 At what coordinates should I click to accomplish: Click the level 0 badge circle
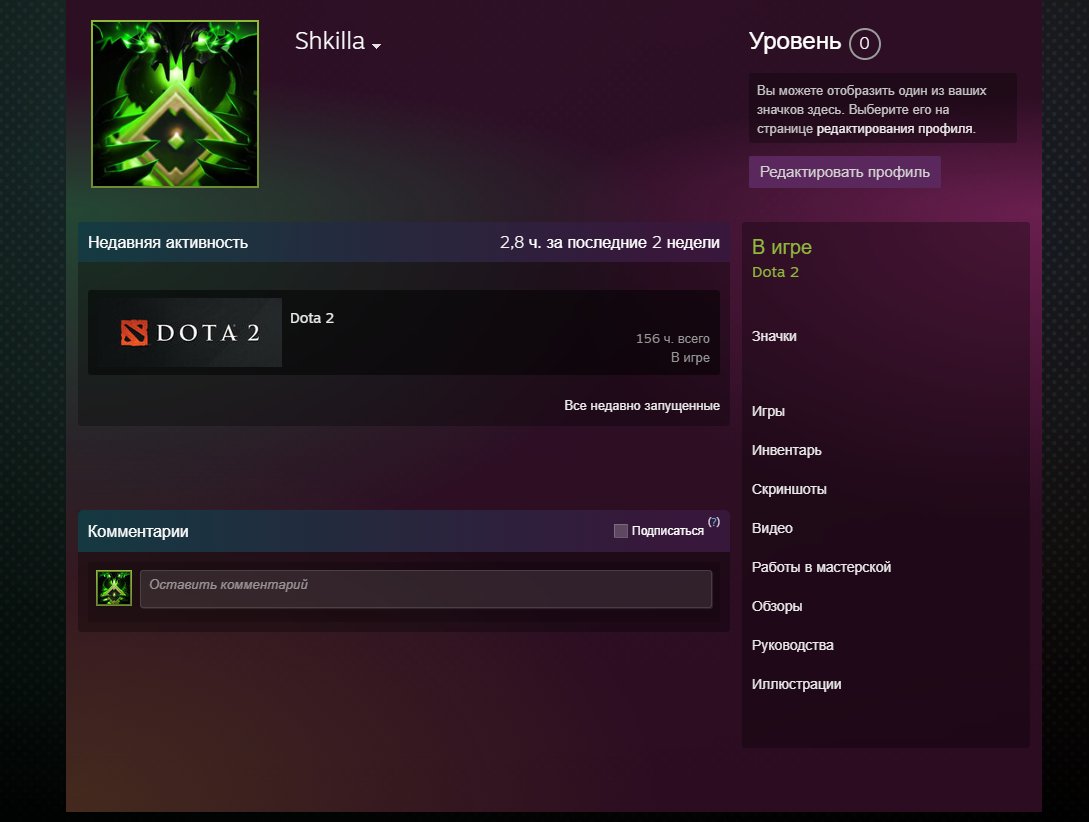[x=864, y=44]
